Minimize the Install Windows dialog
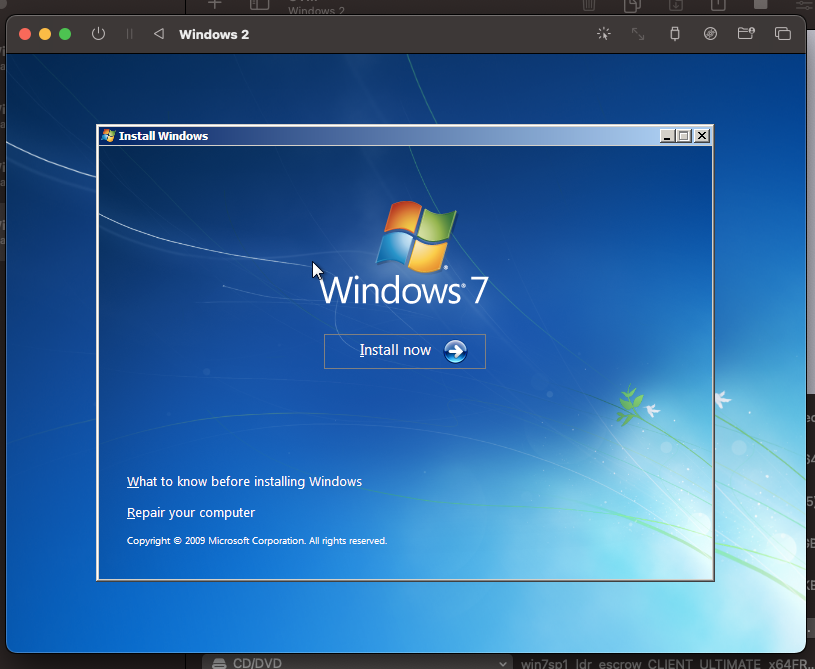This screenshot has height=669, width=815. 667,136
